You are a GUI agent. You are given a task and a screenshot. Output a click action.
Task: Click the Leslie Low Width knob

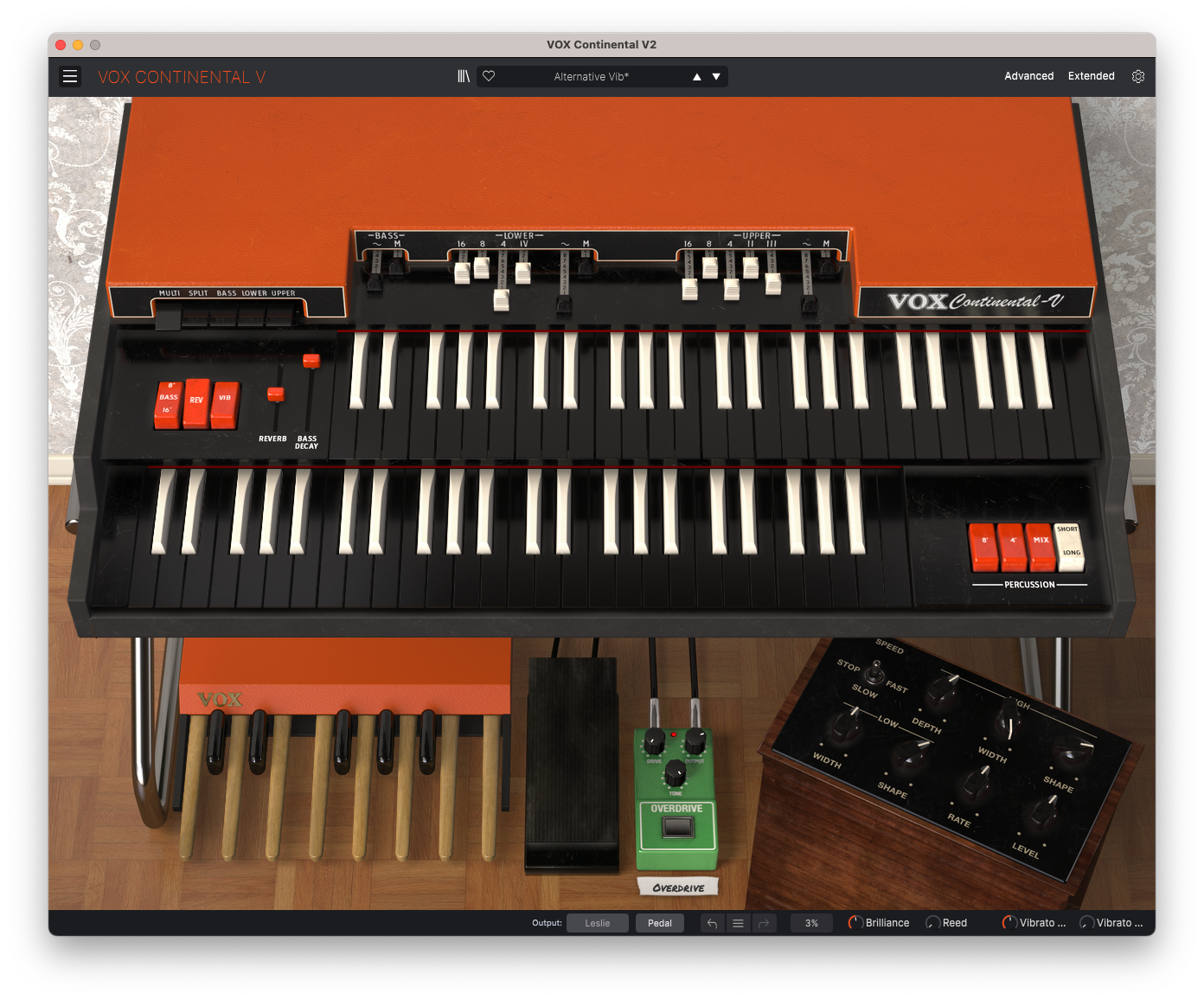843,725
